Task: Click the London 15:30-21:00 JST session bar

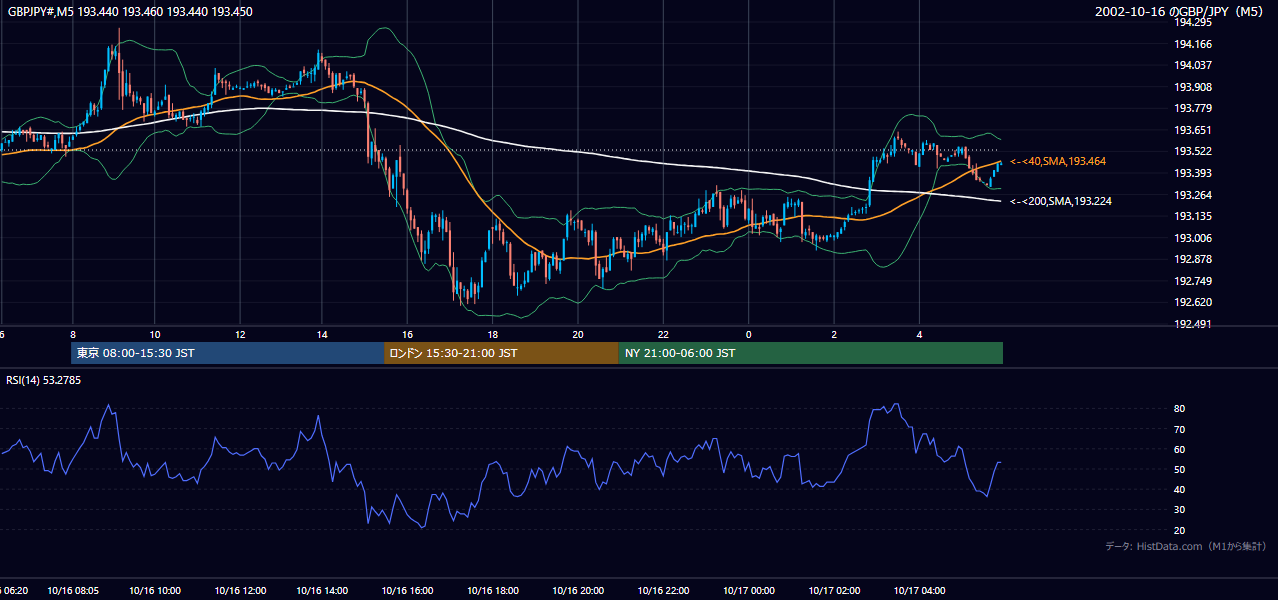Action: pyautogui.click(x=501, y=353)
